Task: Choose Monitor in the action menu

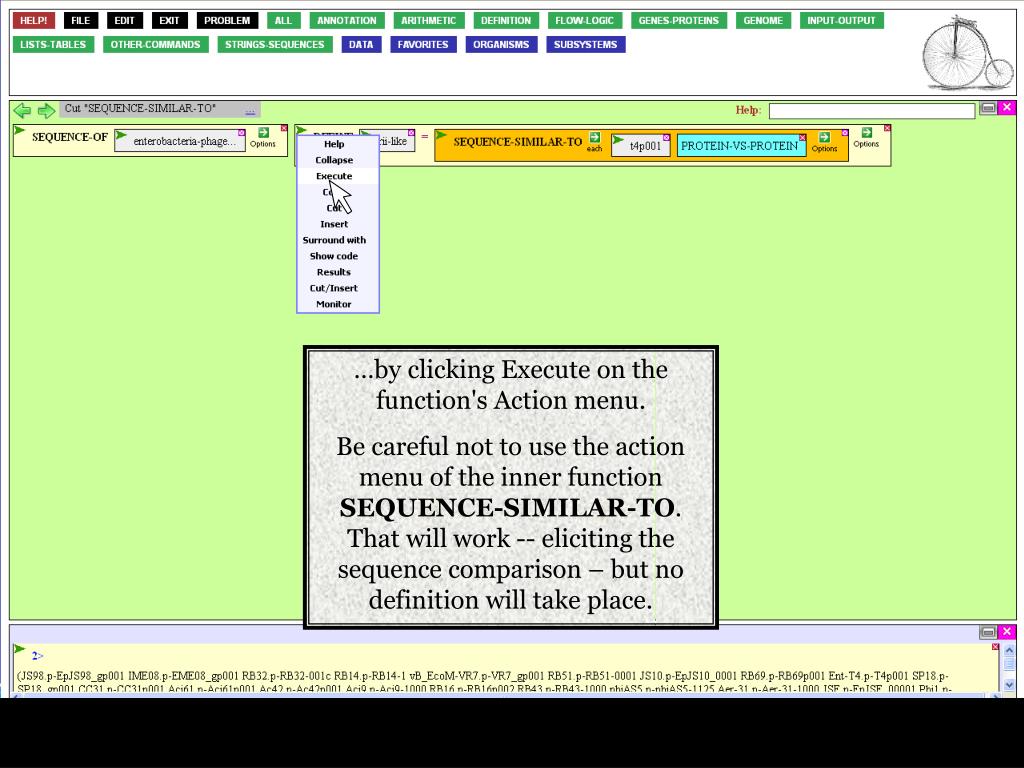Action: [334, 304]
